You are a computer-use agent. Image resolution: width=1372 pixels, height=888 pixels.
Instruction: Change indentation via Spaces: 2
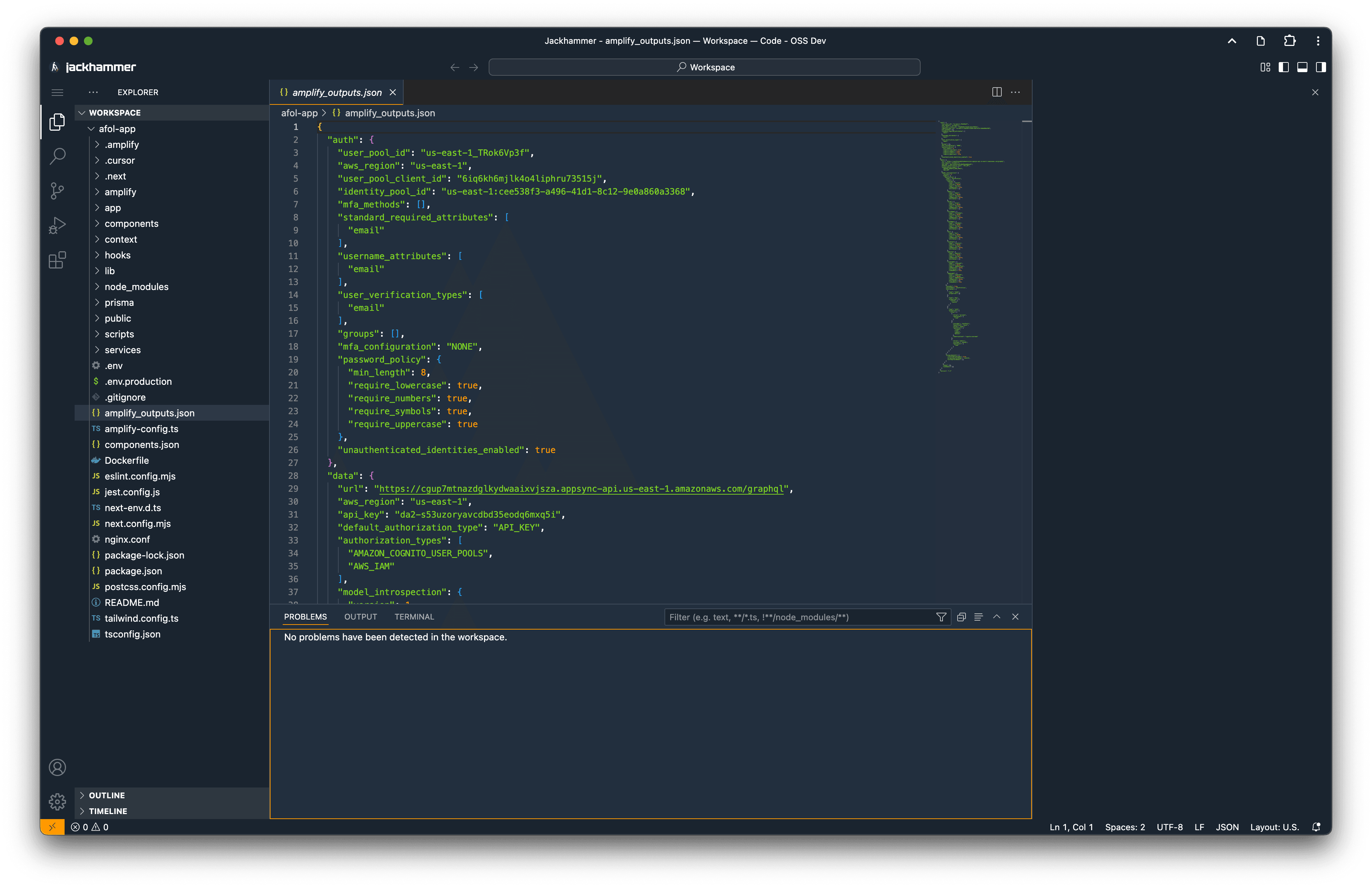point(1124,827)
